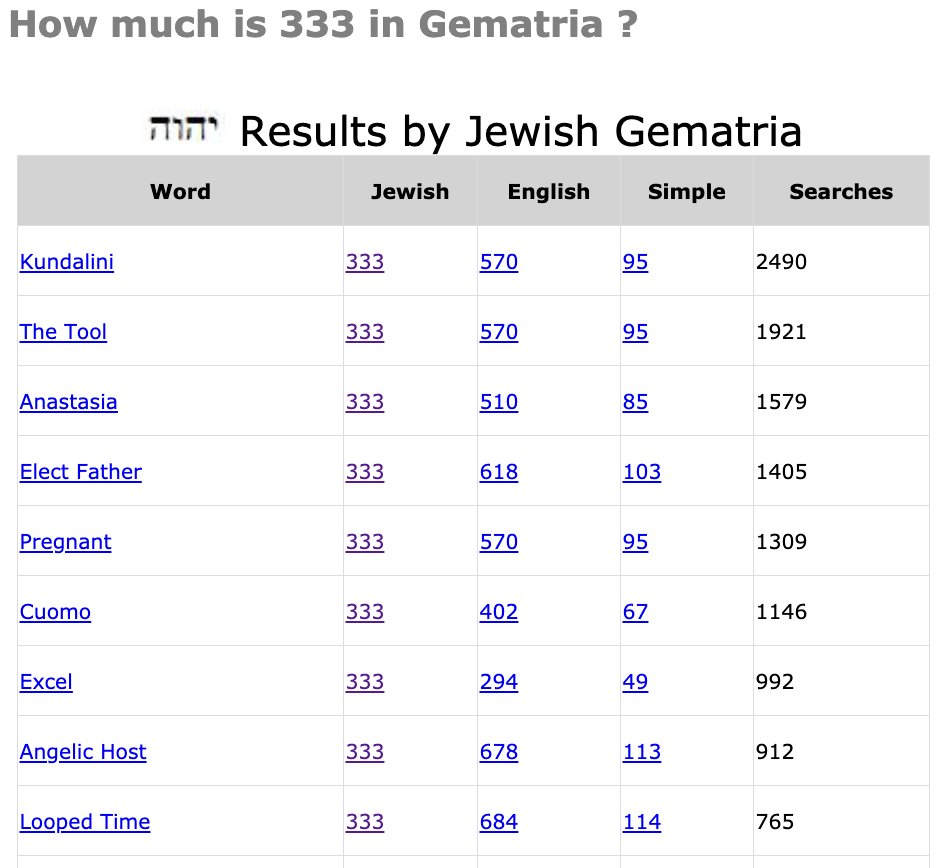Click searches count 1579 for Anastasia

click(782, 402)
